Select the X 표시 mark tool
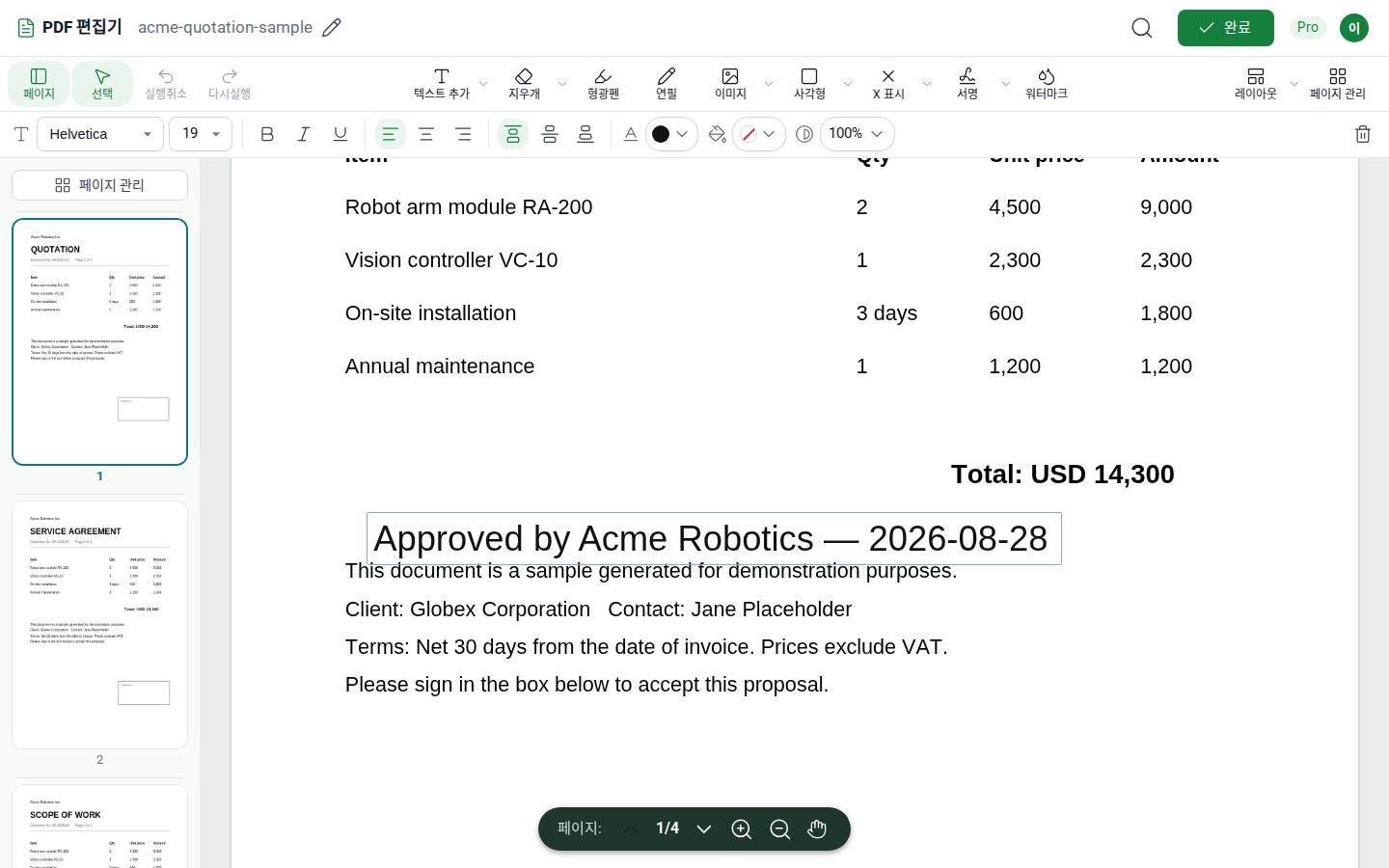Screen dimensions: 1389x868 click(888, 84)
